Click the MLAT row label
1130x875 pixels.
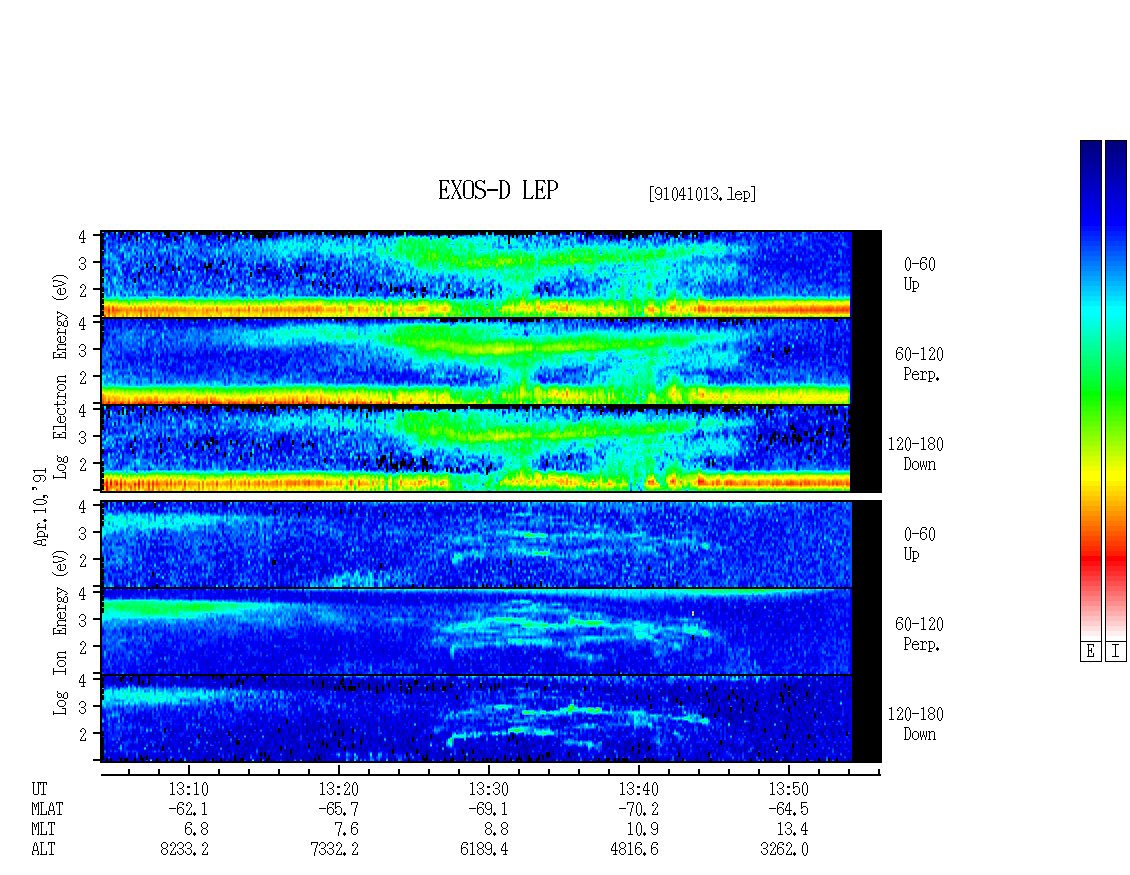(x=47, y=809)
